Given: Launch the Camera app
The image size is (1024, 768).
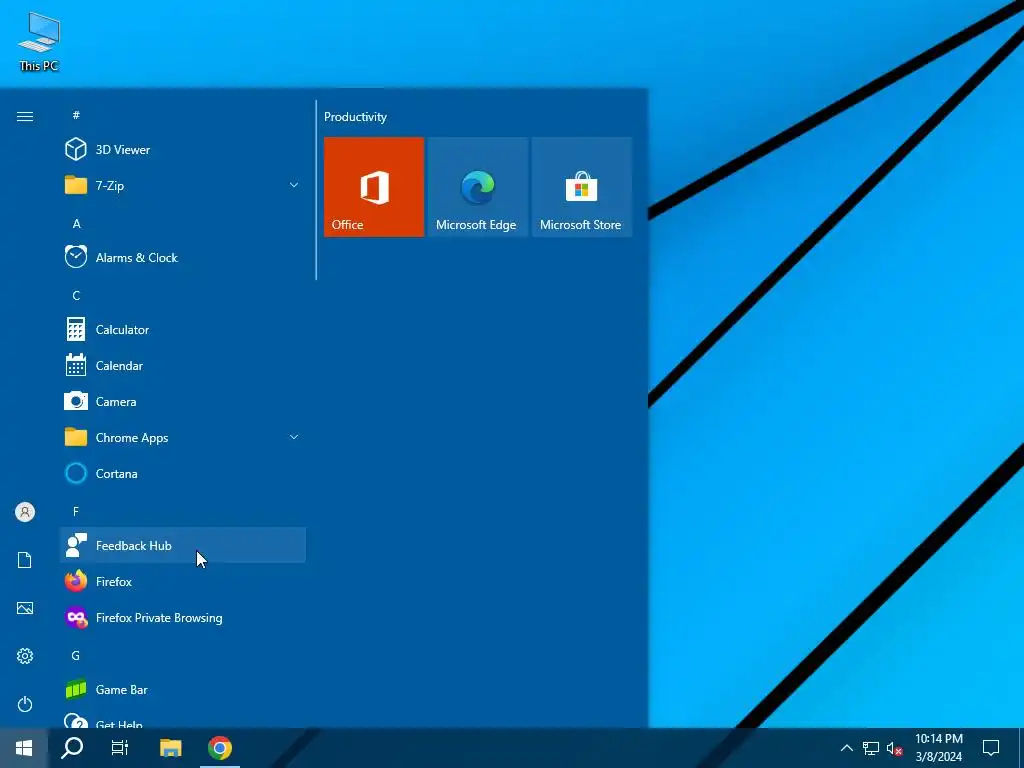Looking at the screenshot, I should pyautogui.click(x=183, y=402).
